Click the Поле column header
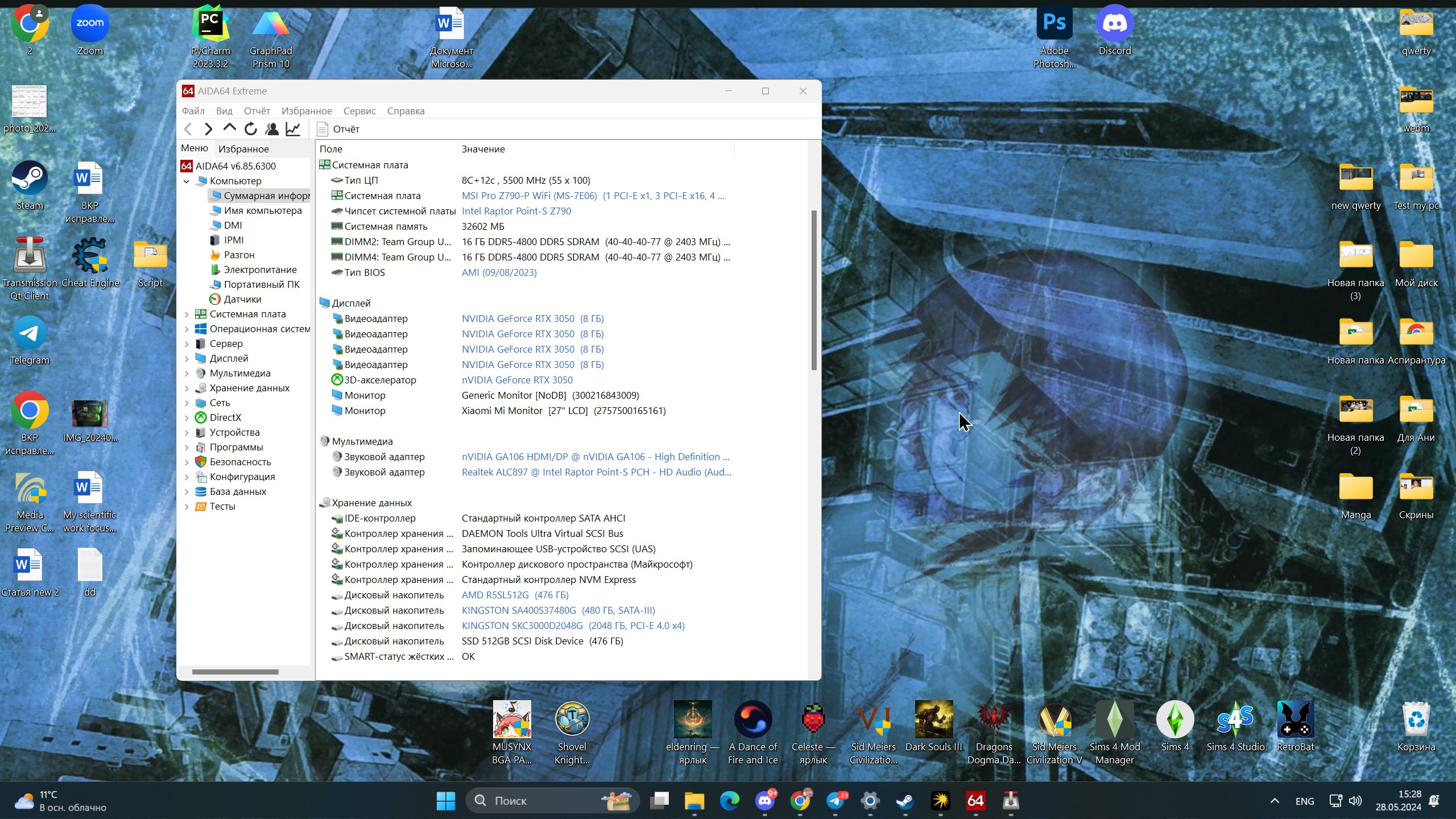 pos(387,149)
